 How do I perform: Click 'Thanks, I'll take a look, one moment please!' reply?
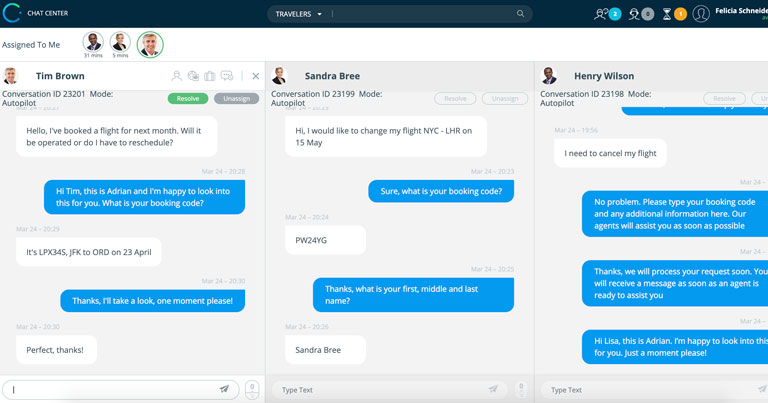point(152,301)
